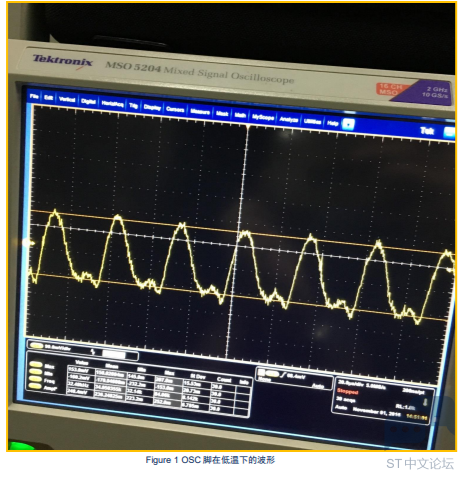Screen dimensions: 463x479
Task: Click the yellow time readout
Action: tap(416, 417)
